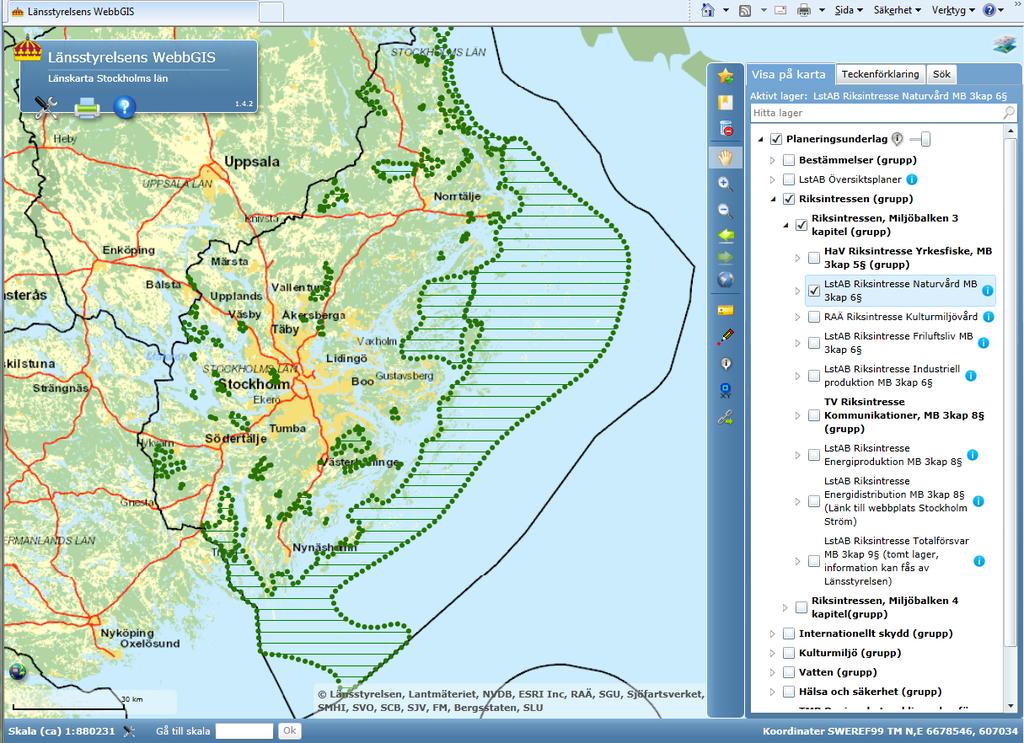The image size is (1024, 743).
Task: Enable Internationellt skydd (grupp) checkbox
Action: pyautogui.click(x=789, y=633)
